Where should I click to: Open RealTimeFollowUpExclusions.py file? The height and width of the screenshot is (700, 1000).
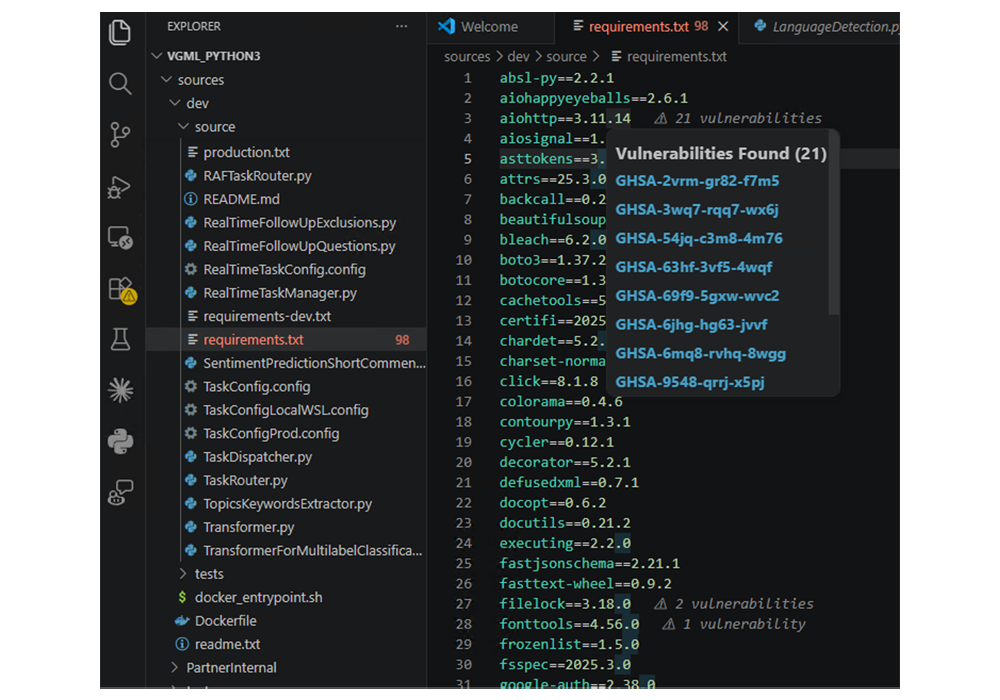coord(300,222)
